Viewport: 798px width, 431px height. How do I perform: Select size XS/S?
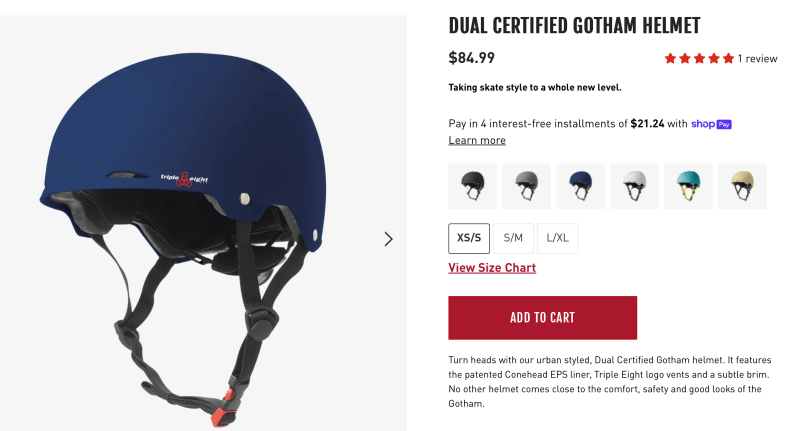click(469, 238)
